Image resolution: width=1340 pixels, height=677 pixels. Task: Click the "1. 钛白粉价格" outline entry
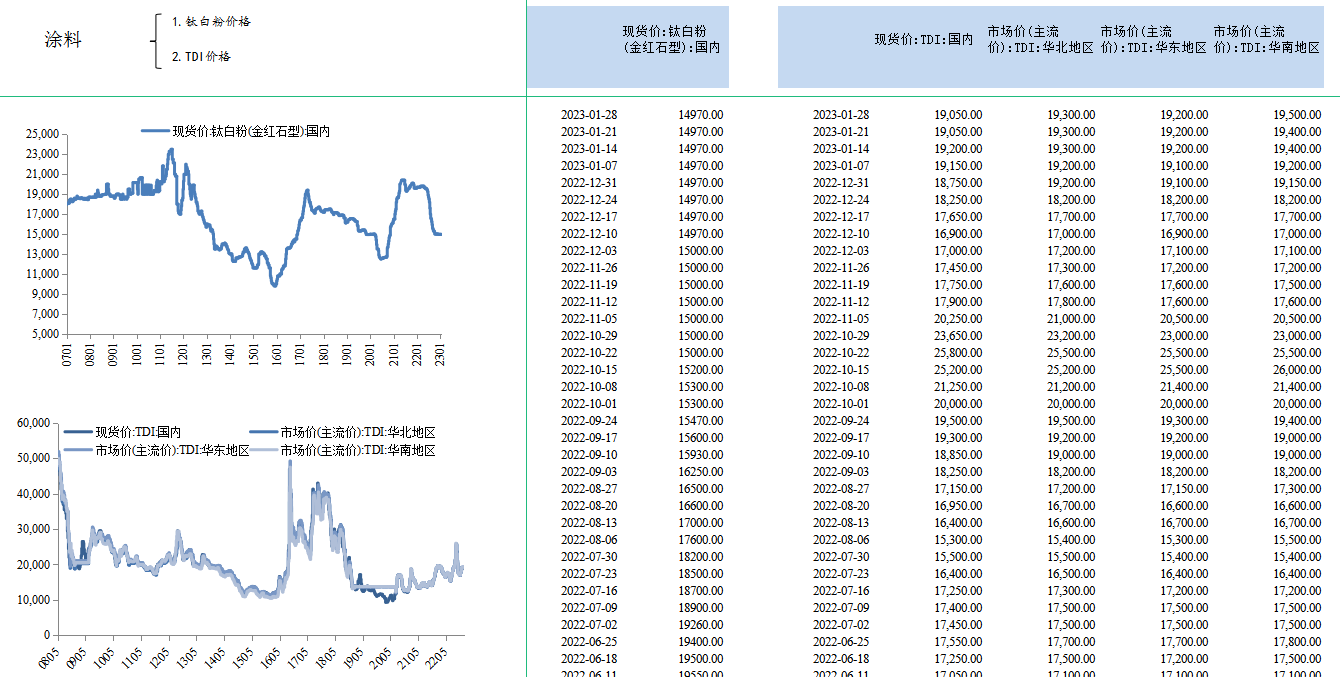point(210,19)
